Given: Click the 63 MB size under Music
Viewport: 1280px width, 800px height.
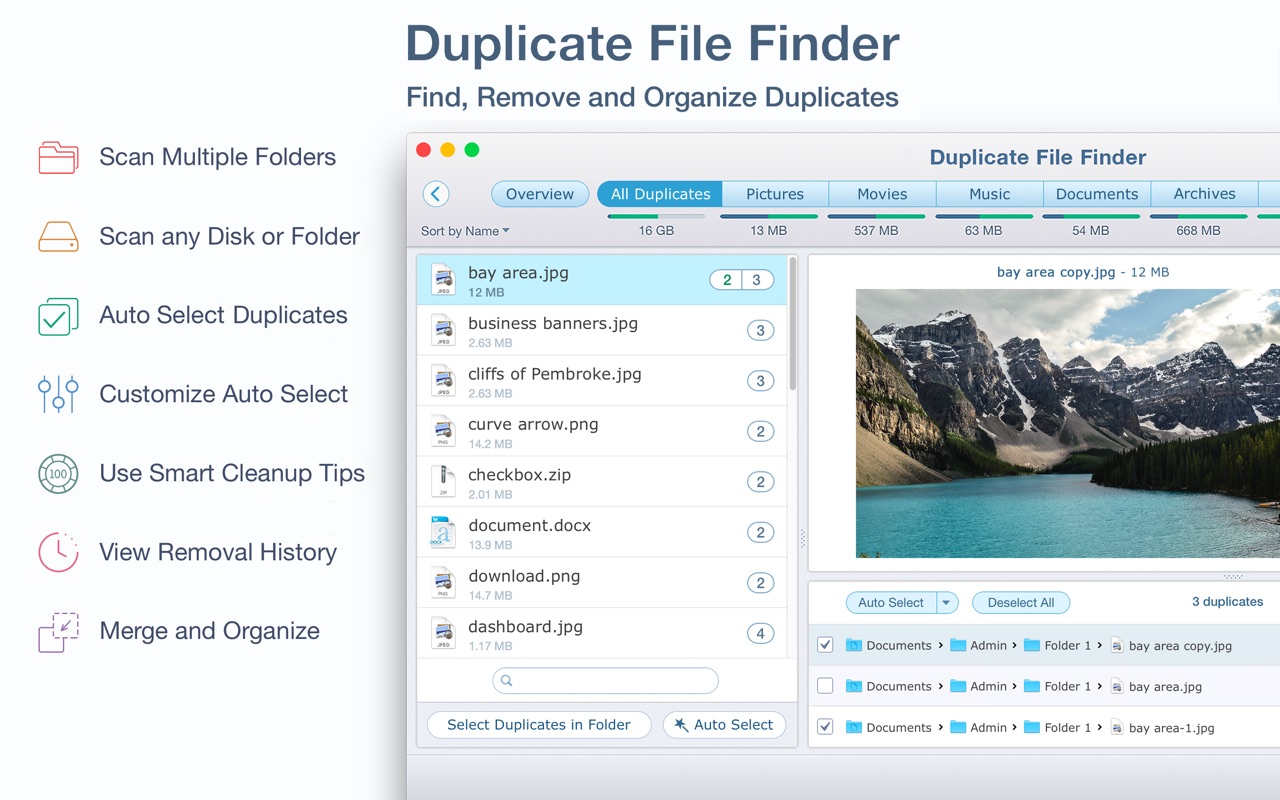Looking at the screenshot, I should 984,231.
